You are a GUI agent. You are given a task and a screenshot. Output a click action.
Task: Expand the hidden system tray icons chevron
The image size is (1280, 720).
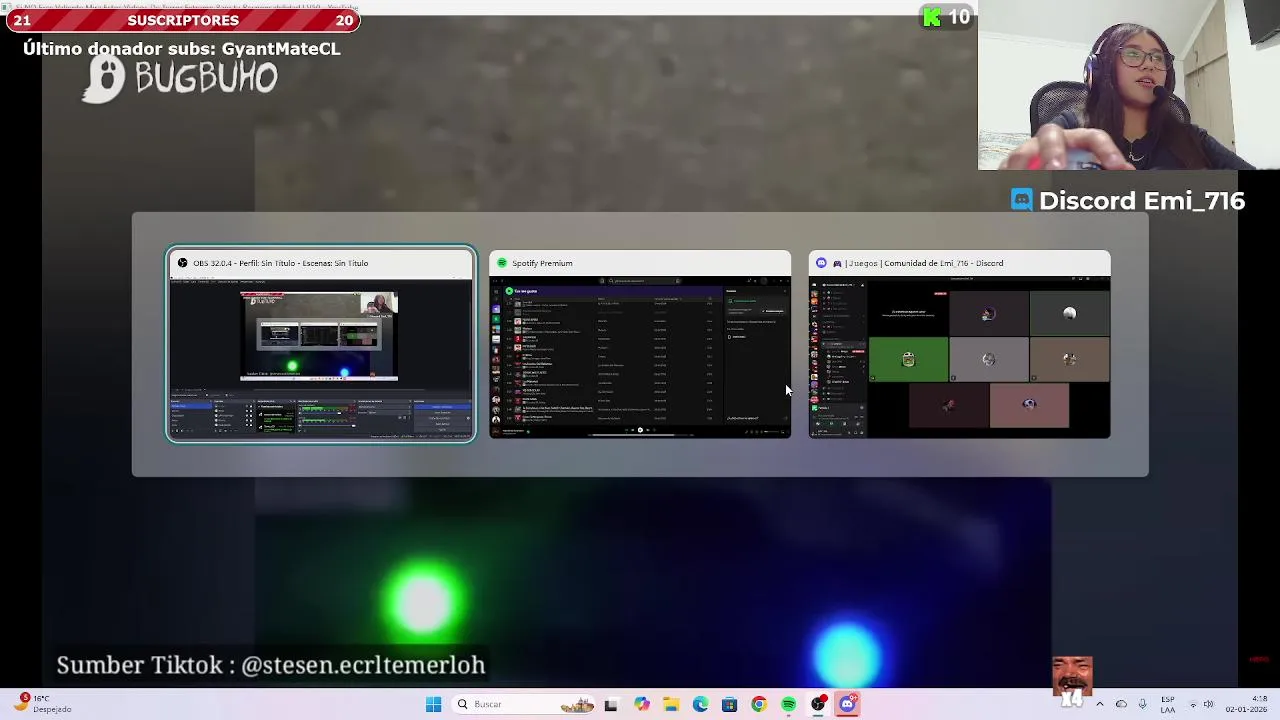pyautogui.click(x=1099, y=704)
